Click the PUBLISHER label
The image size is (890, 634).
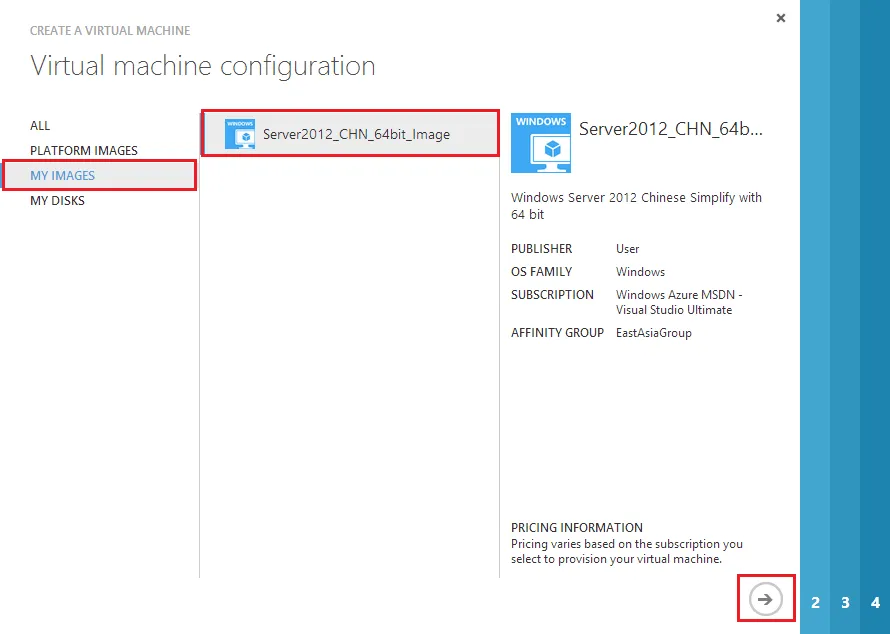[x=541, y=249]
